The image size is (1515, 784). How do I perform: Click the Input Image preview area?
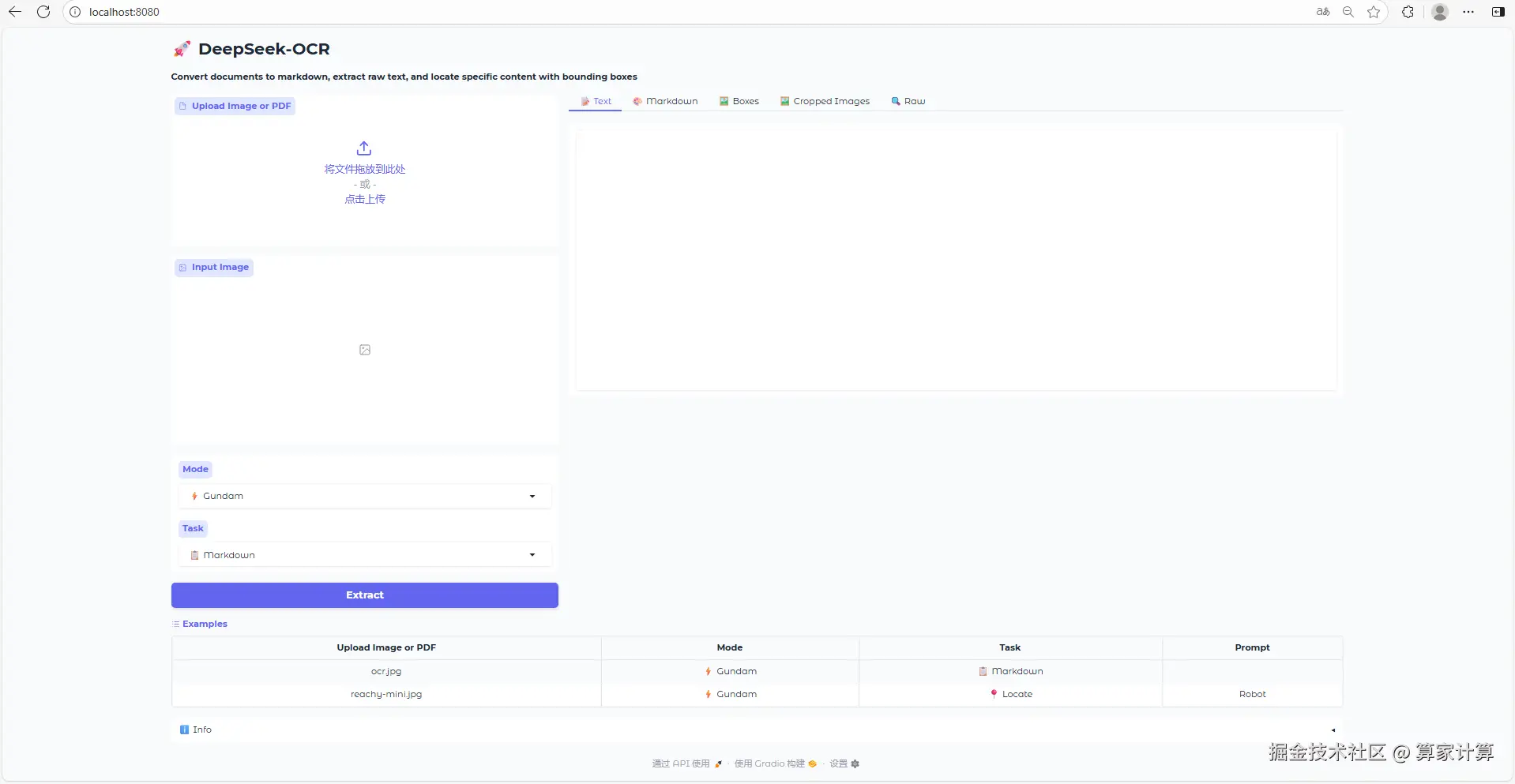pos(365,350)
